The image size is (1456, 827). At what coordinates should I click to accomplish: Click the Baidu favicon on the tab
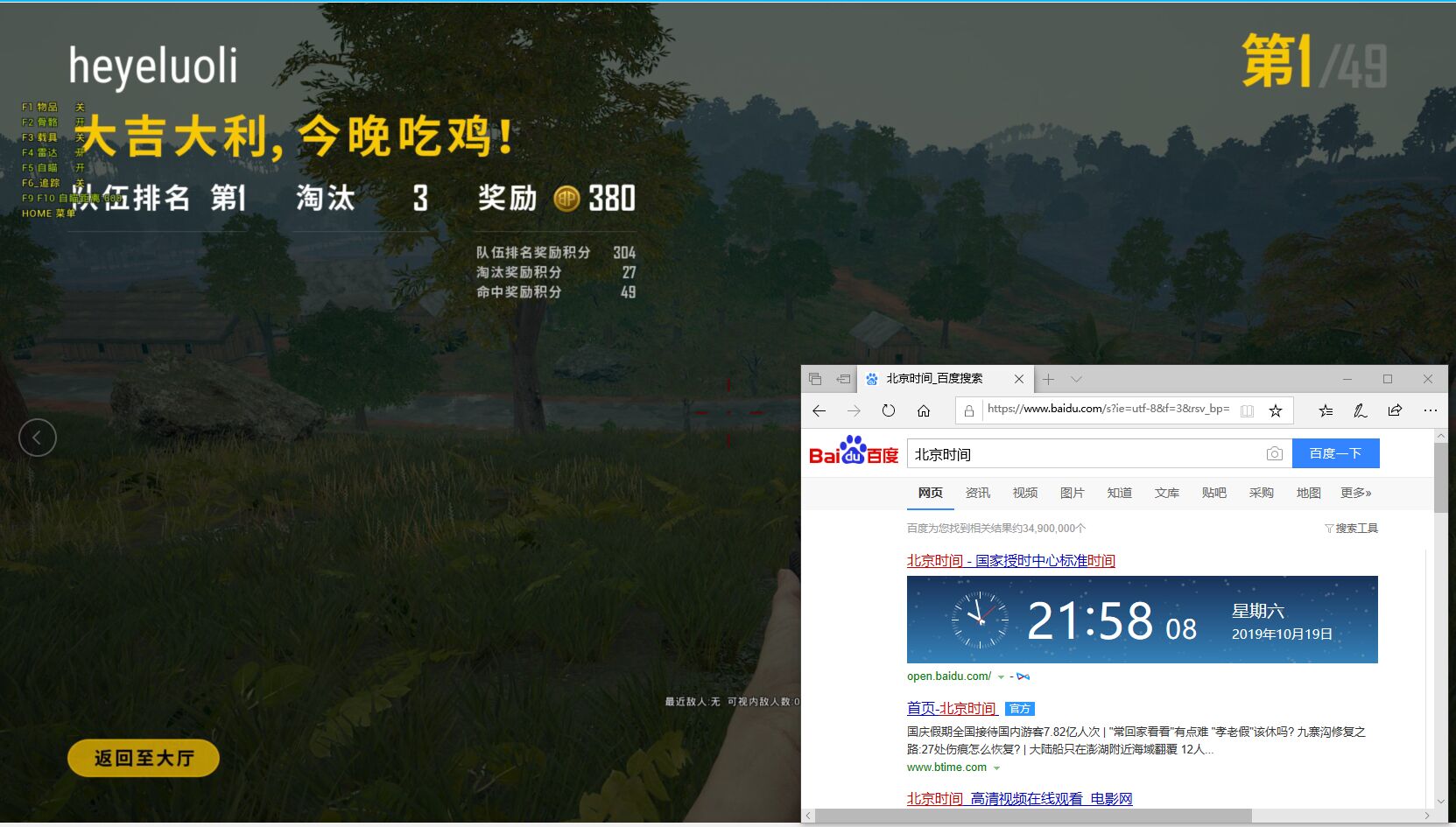pos(871,379)
